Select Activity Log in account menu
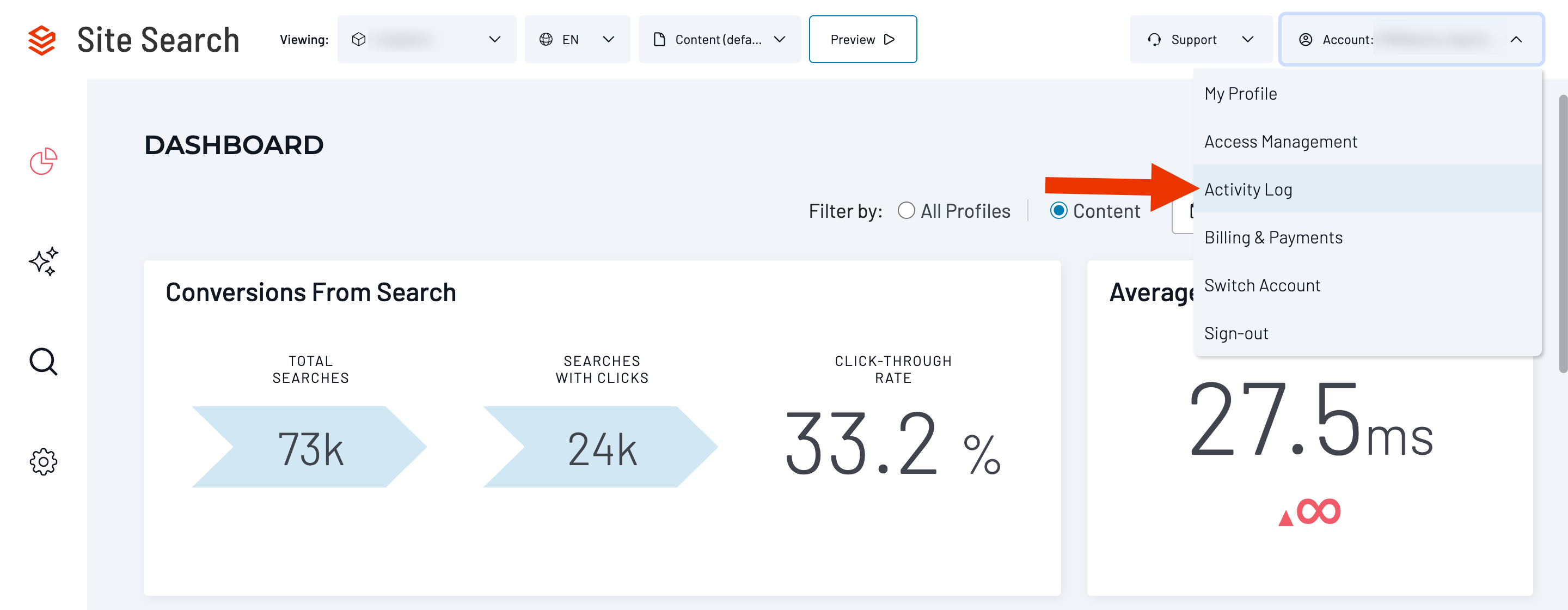The image size is (1568, 610). [x=1367, y=190]
